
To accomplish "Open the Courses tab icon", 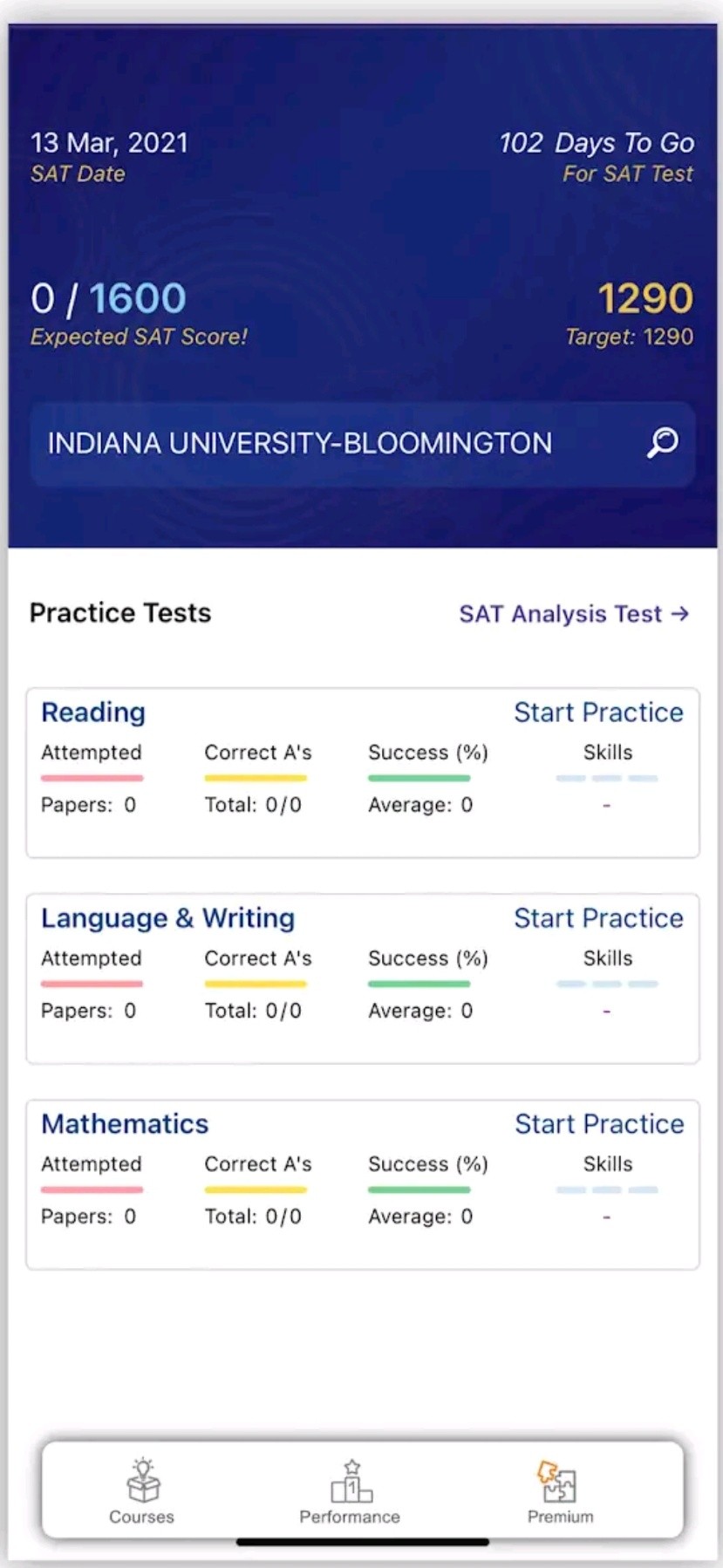I will [142, 1480].
